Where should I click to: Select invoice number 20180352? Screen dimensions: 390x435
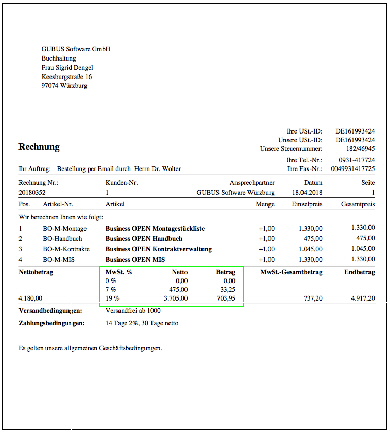32,192
